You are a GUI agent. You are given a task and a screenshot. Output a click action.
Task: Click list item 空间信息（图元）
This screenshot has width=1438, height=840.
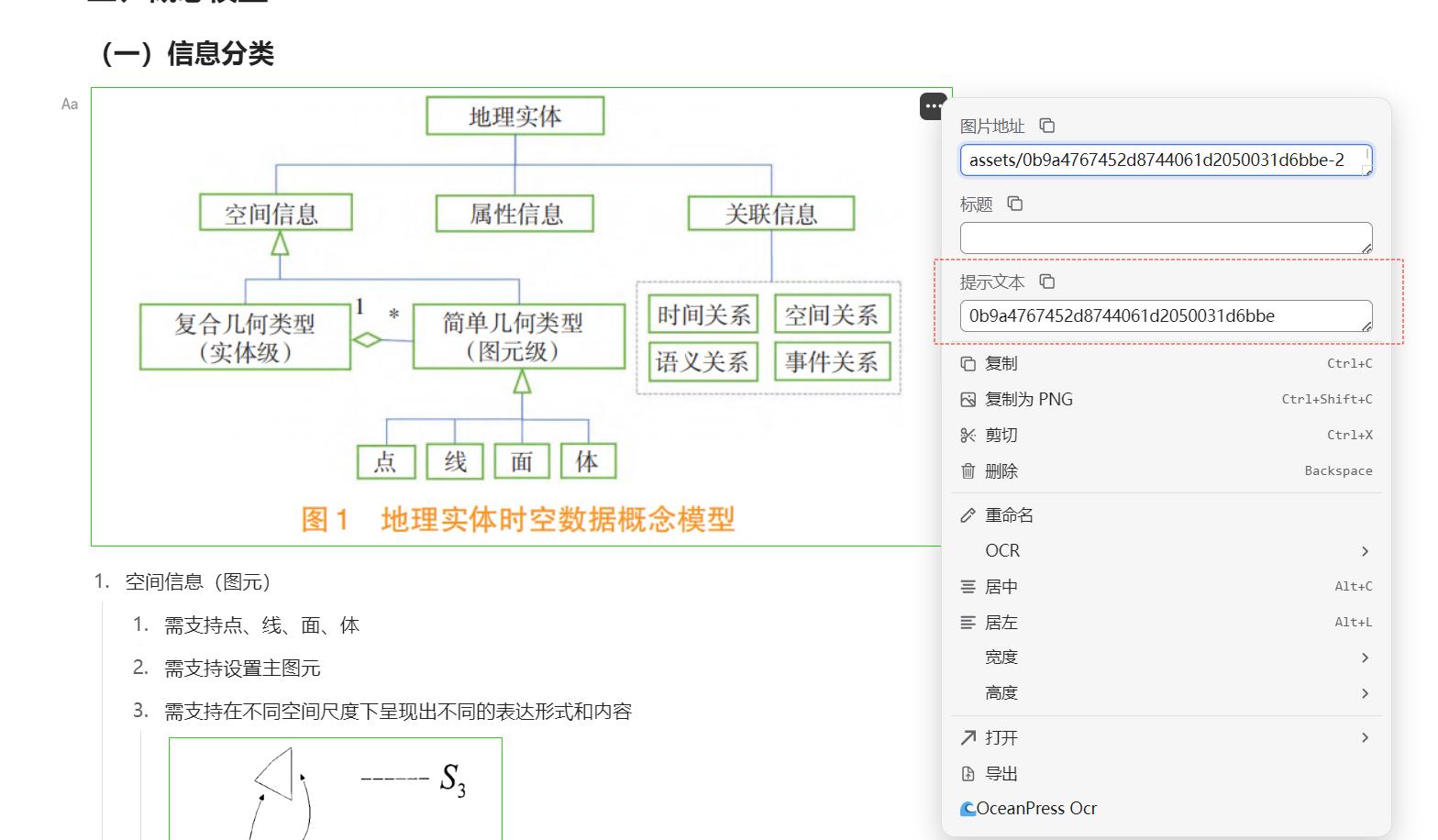pos(198,582)
